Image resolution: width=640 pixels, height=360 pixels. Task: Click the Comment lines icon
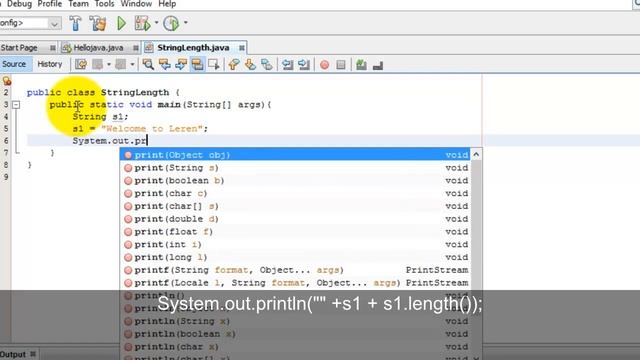[361, 64]
